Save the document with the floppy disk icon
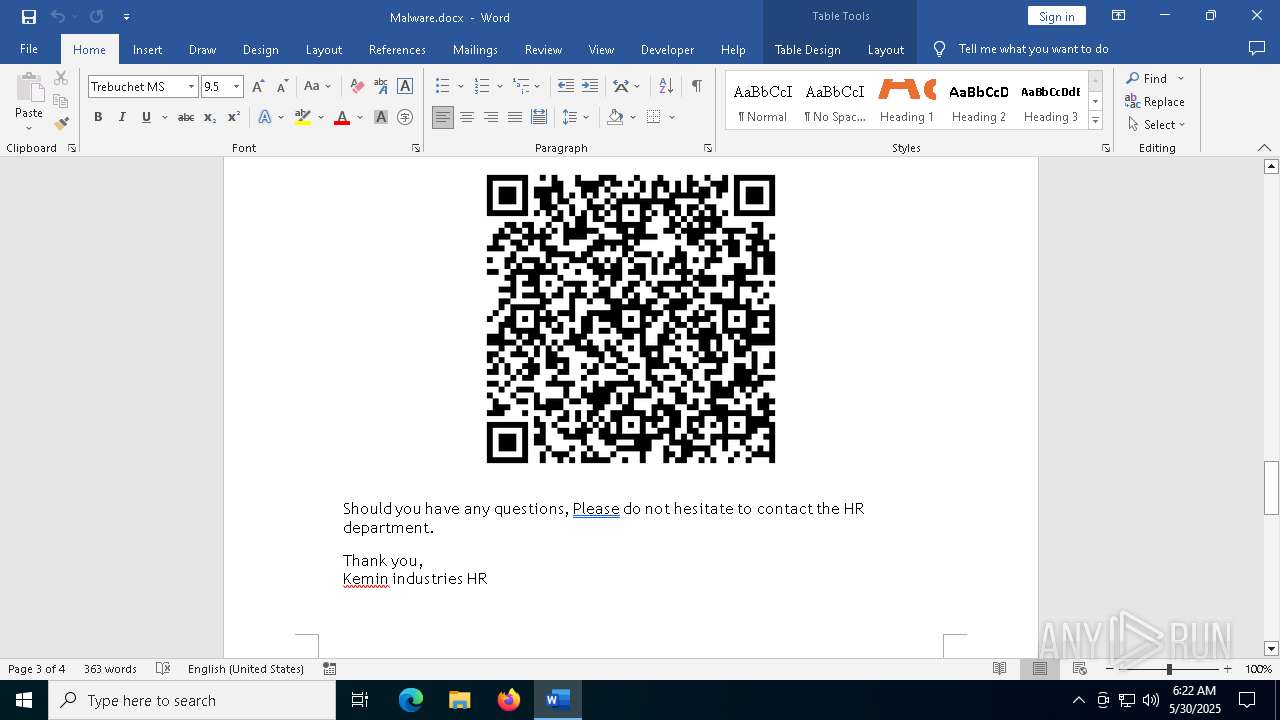 [x=28, y=17]
